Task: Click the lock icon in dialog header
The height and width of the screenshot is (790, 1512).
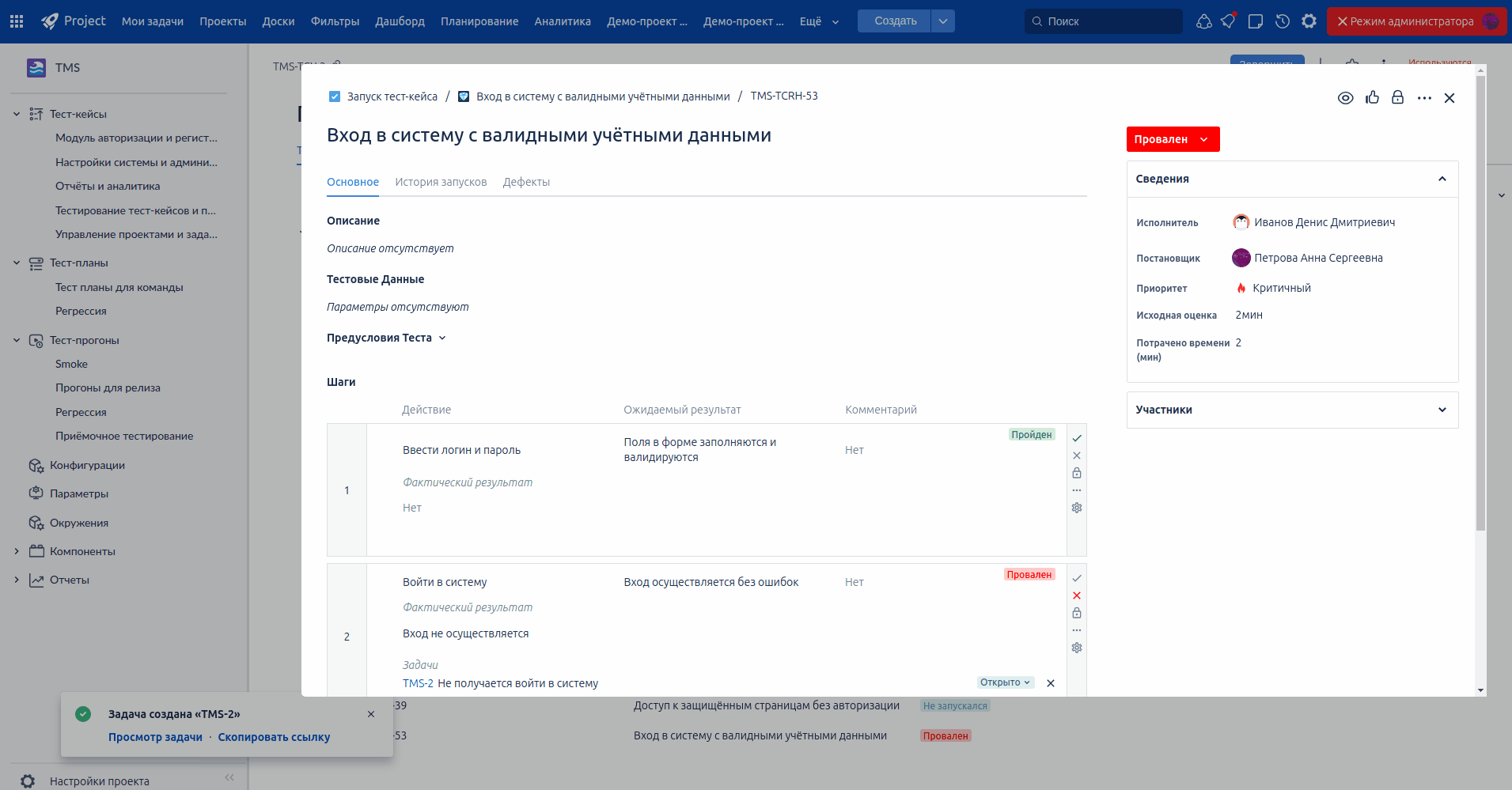Action: [1398, 97]
